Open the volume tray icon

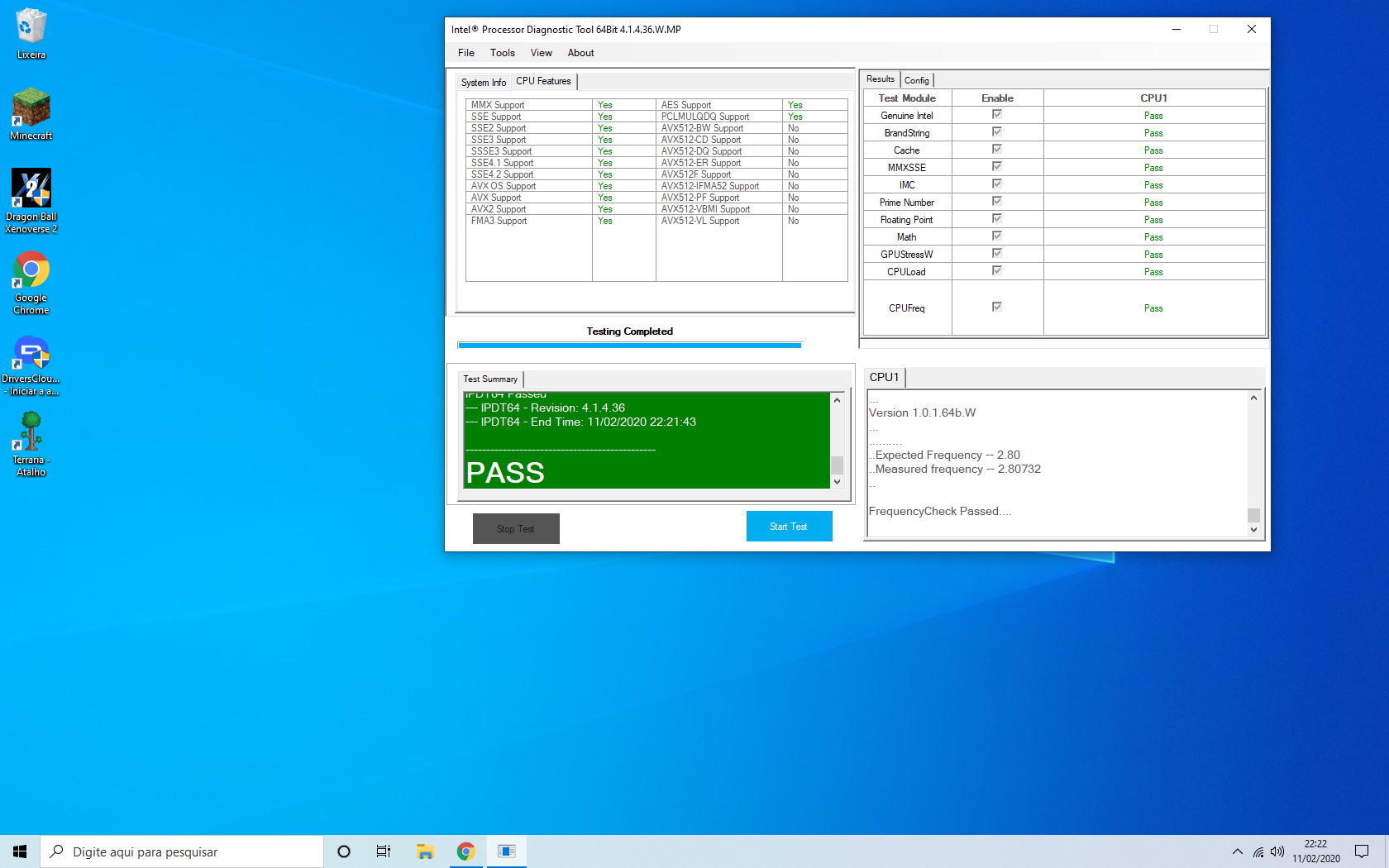(x=1277, y=852)
